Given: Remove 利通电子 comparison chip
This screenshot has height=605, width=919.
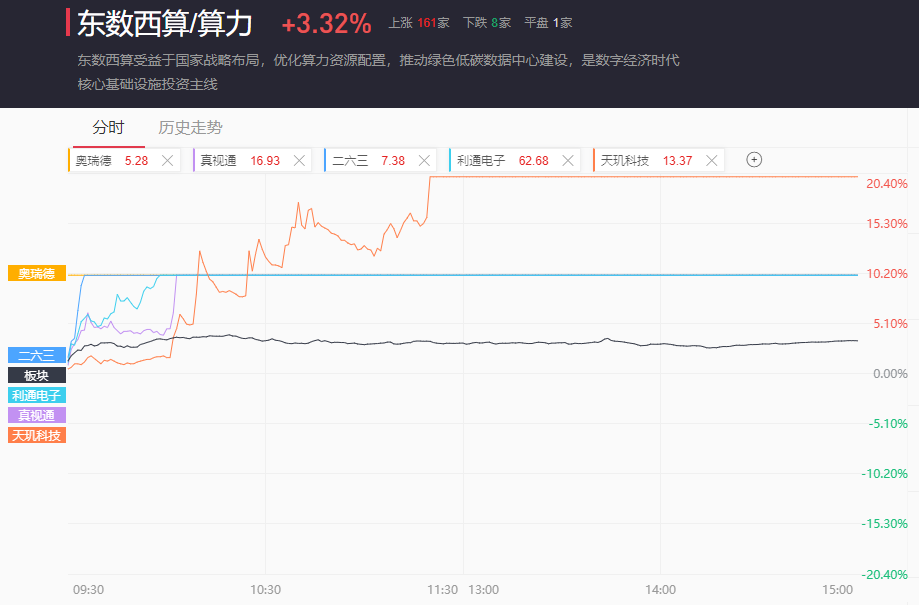Looking at the screenshot, I should 568,160.
